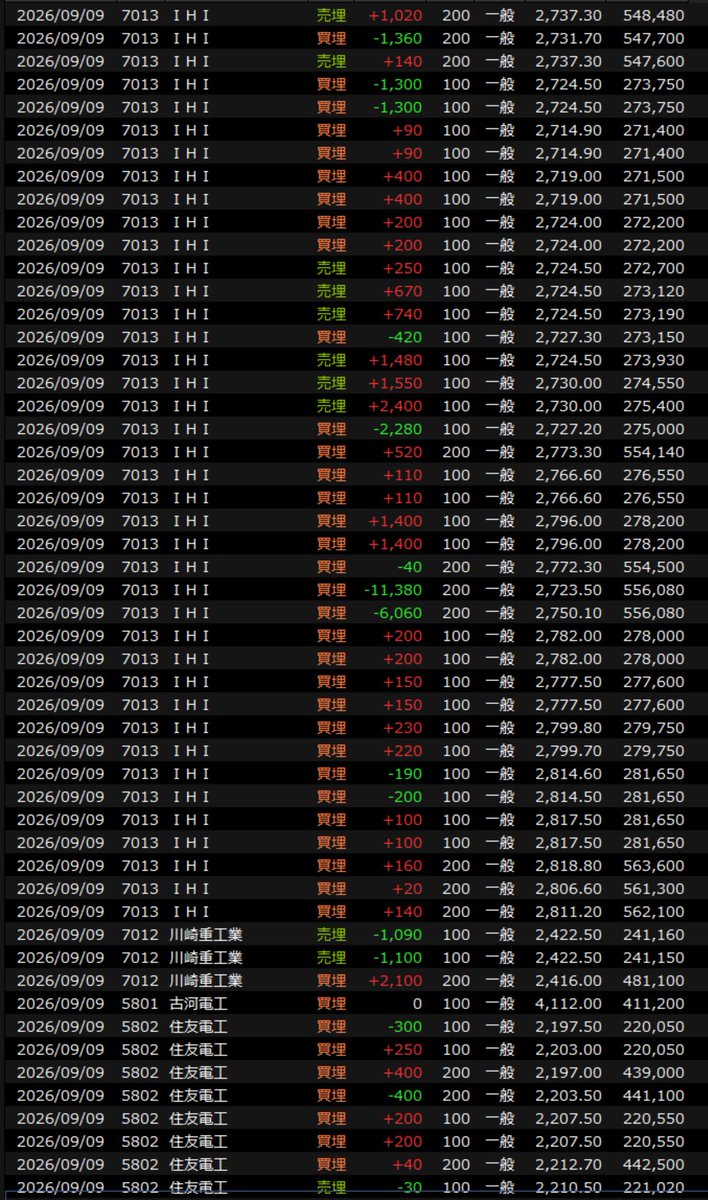The width and height of the screenshot is (708, 1200).
Task: Click the Kawasaki loss value -1,090
Action: pos(396,935)
